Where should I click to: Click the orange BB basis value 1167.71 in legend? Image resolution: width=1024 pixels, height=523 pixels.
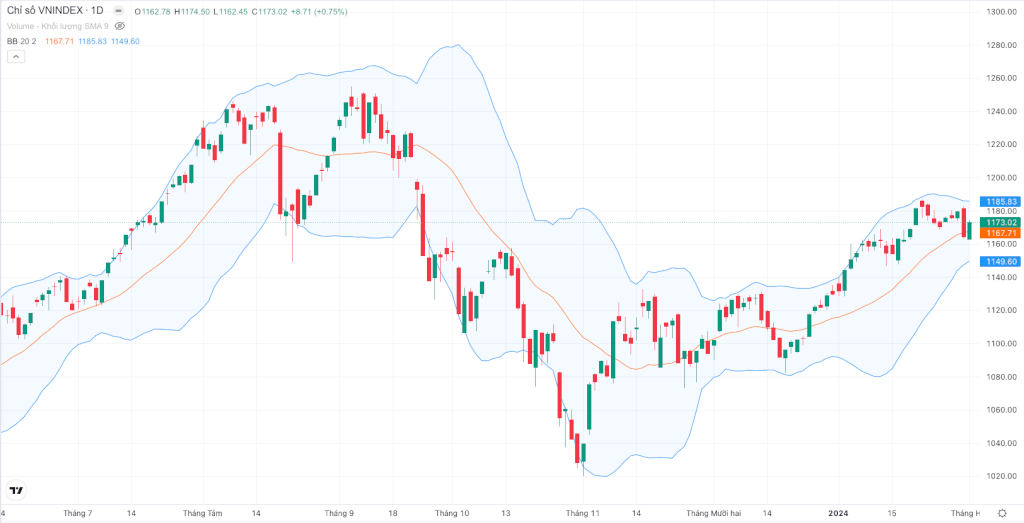pyautogui.click(x=57, y=41)
